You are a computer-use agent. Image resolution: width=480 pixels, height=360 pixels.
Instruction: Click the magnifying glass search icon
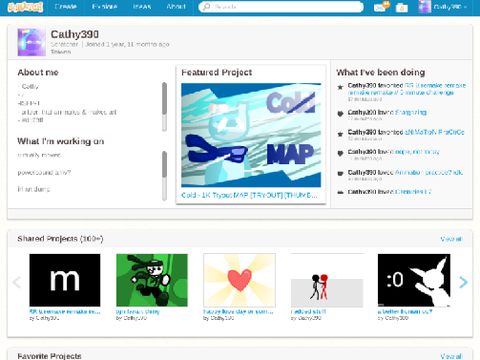[207, 7]
